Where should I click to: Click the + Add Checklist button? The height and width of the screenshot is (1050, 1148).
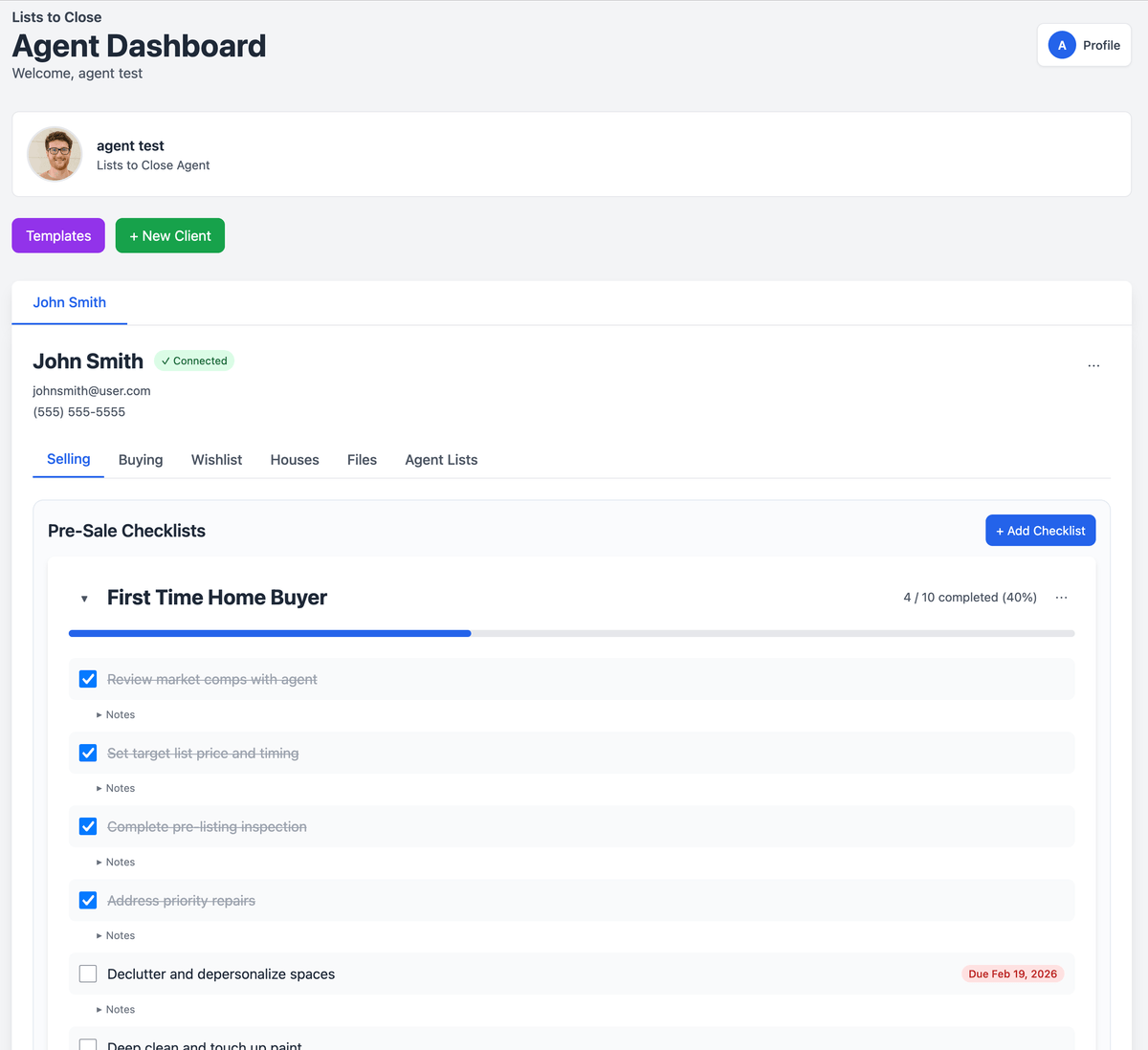pos(1040,531)
